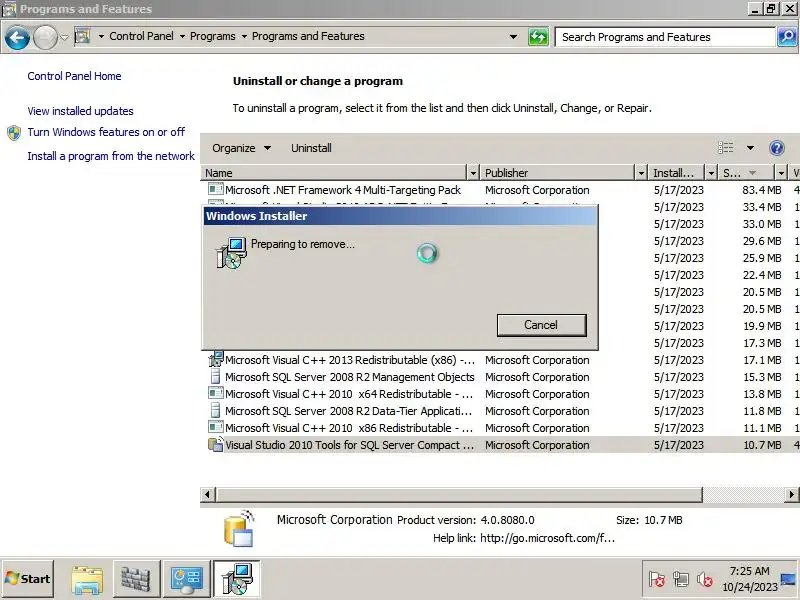Click the Windows Installer dialog title bar

400,216
